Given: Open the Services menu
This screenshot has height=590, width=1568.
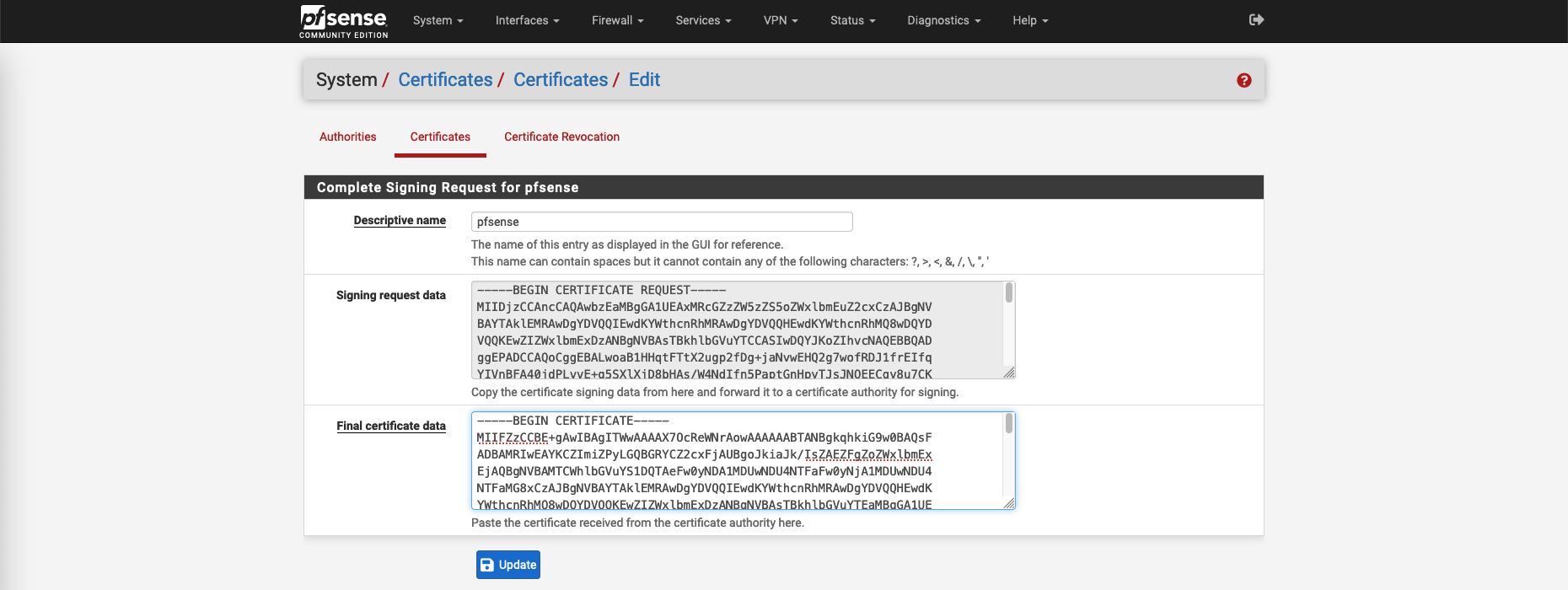Looking at the screenshot, I should (703, 20).
